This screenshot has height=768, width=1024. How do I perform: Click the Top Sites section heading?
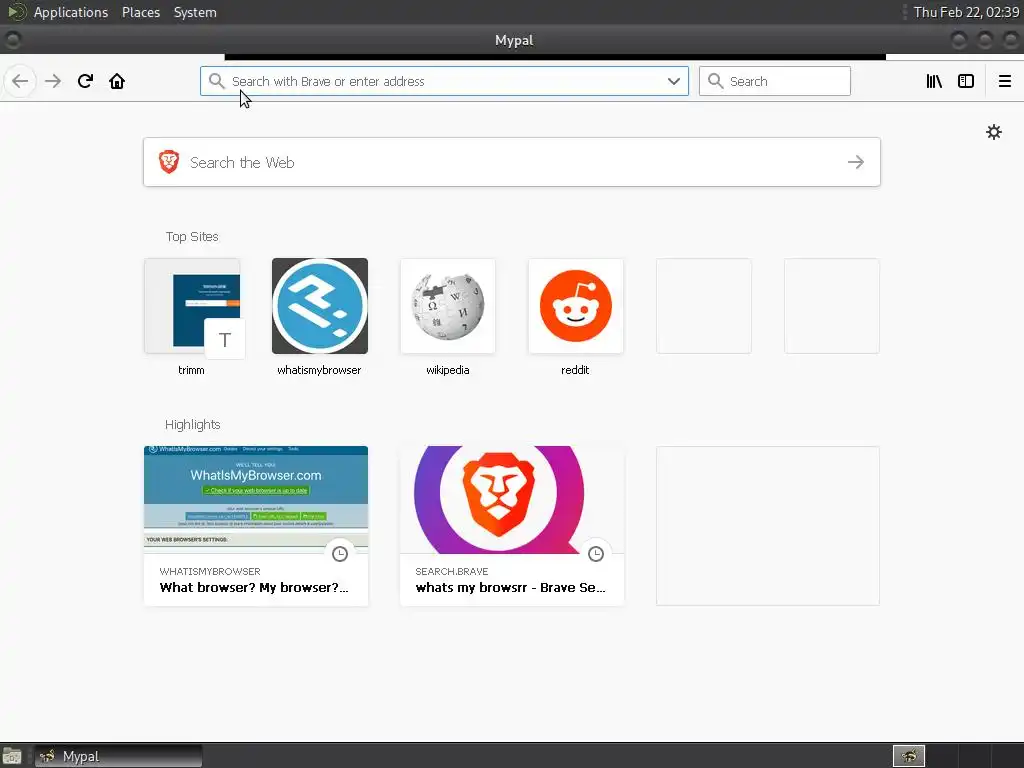[192, 236]
